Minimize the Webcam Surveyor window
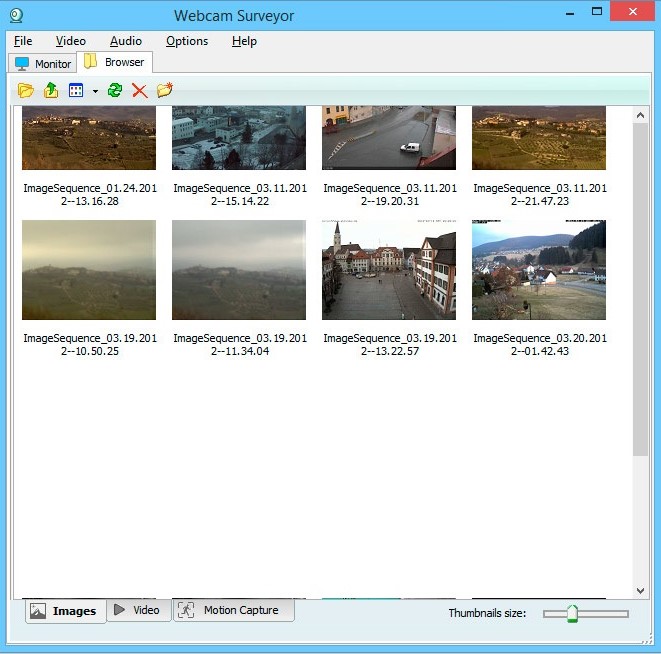661x654 pixels. click(x=570, y=13)
